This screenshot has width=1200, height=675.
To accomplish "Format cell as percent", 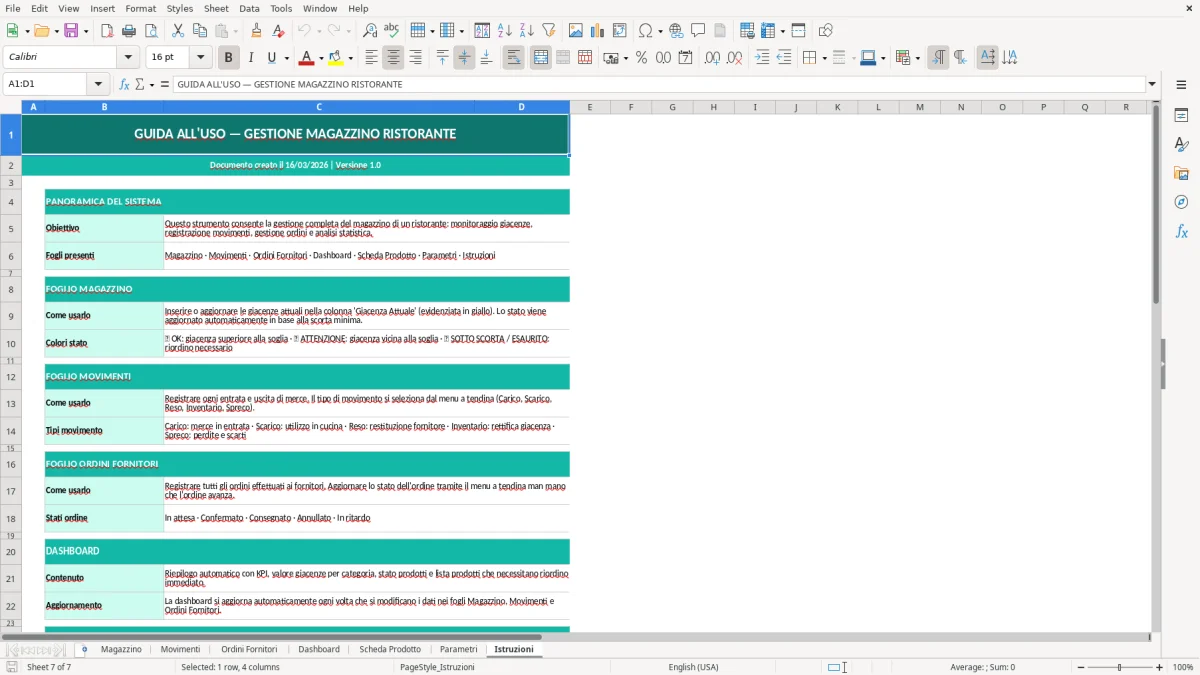I will (x=641, y=58).
